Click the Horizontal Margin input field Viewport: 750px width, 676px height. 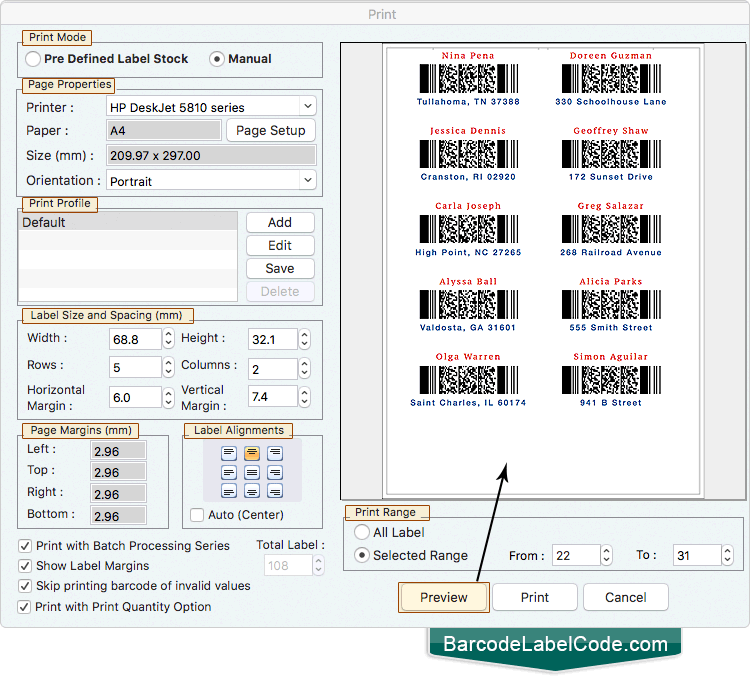coord(135,397)
